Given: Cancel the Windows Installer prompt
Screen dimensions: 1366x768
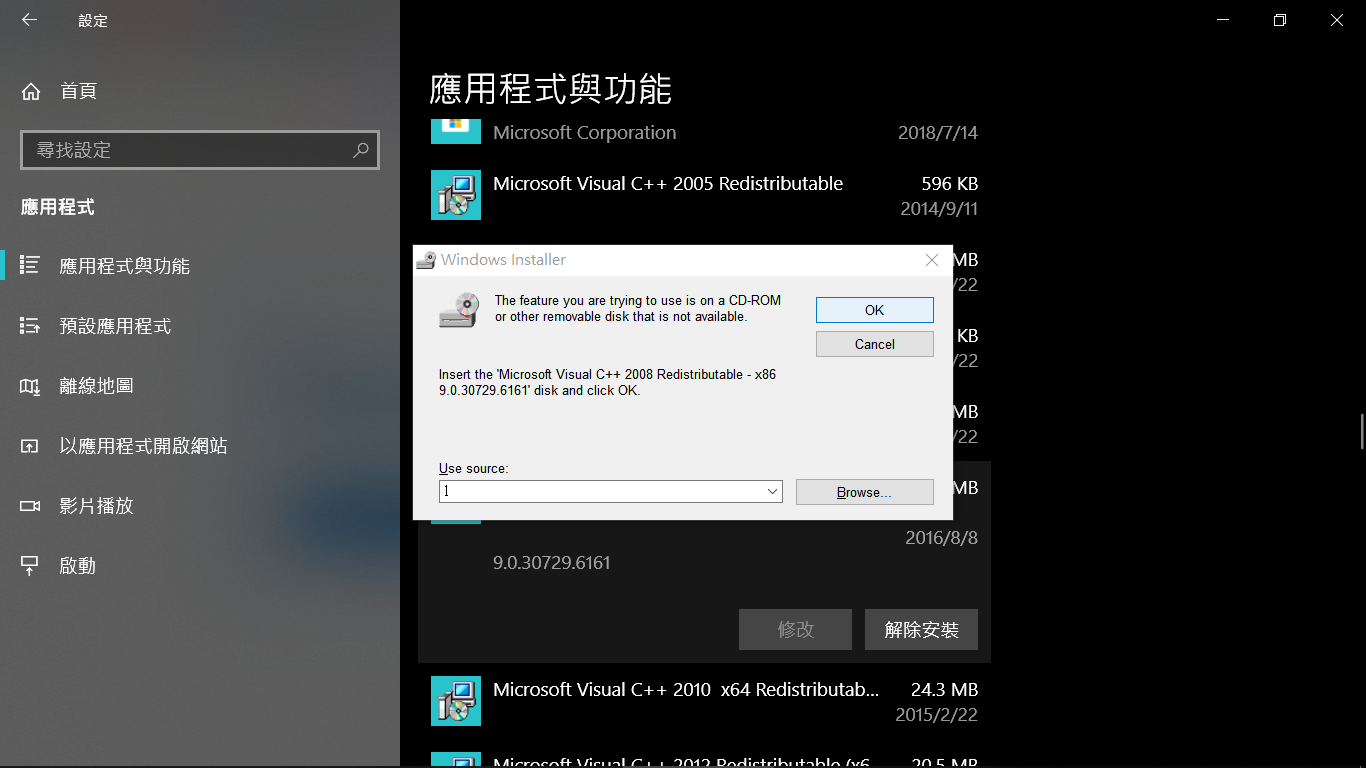Looking at the screenshot, I should (875, 344).
